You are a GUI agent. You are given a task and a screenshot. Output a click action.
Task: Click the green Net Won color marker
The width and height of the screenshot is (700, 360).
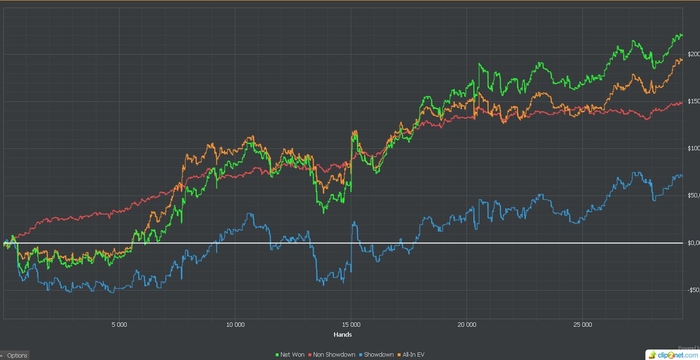(277, 355)
